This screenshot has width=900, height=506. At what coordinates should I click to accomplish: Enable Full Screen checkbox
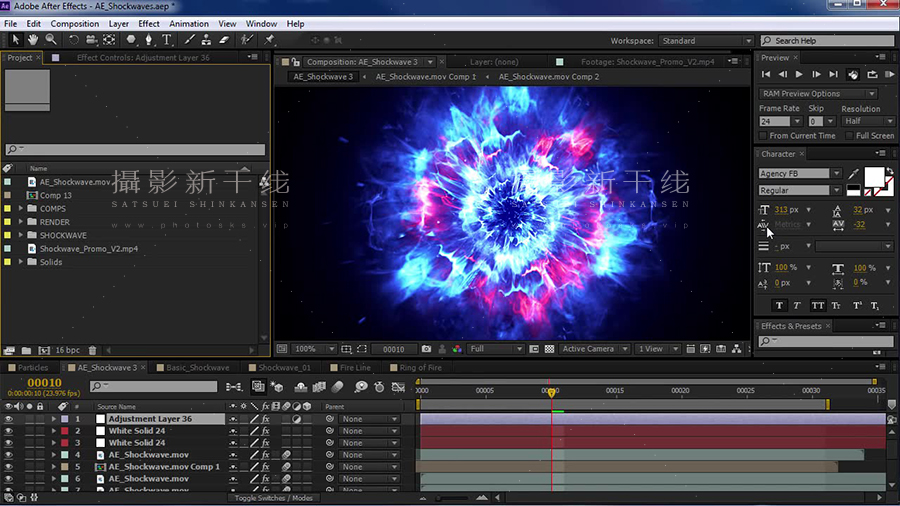point(849,136)
